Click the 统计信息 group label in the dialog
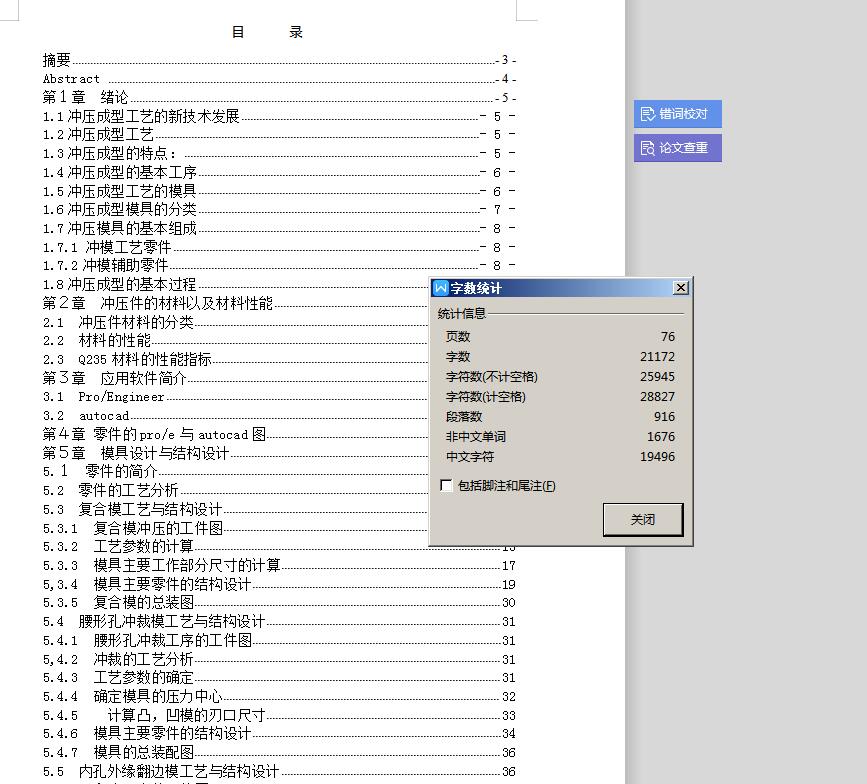 (462, 314)
